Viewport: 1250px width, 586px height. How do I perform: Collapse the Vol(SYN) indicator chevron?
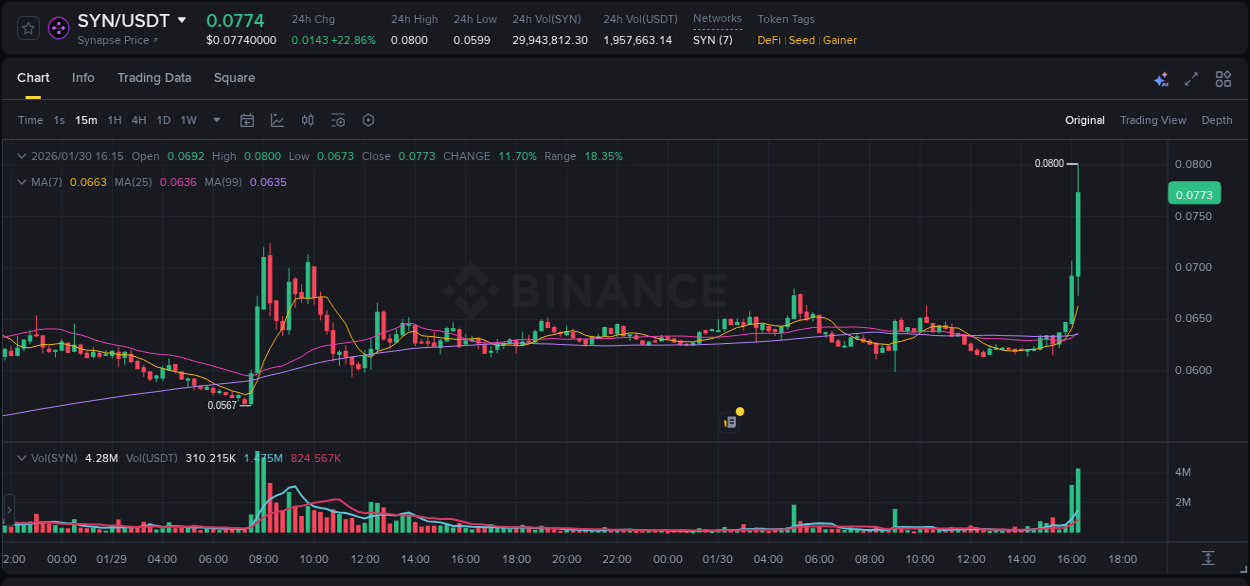click(x=21, y=457)
